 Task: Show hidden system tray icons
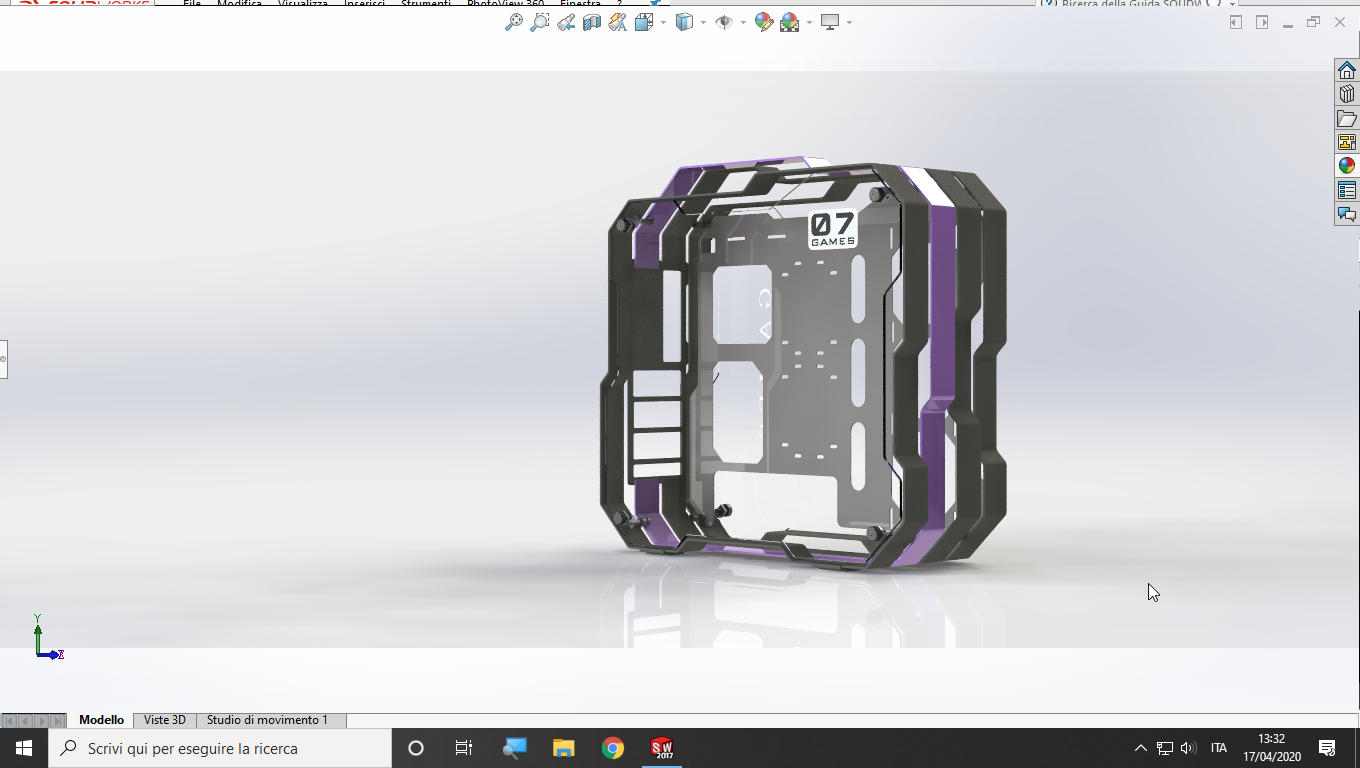1141,748
